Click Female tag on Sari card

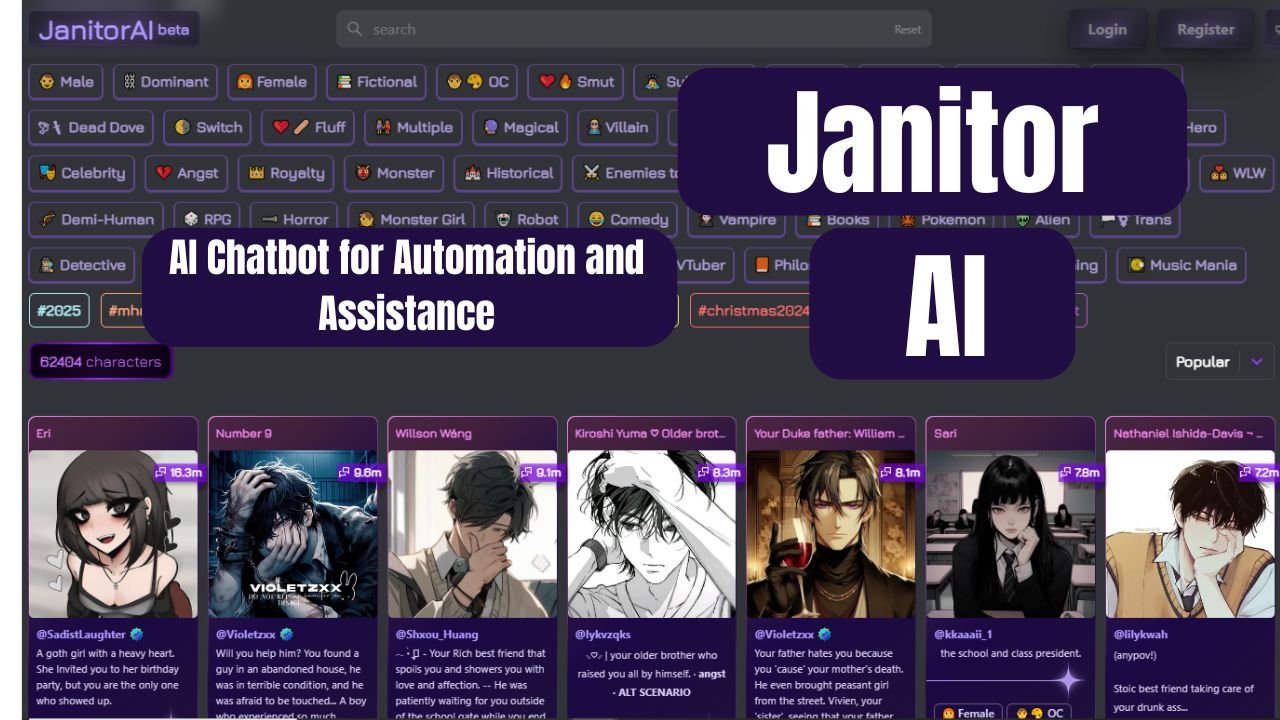(x=966, y=713)
